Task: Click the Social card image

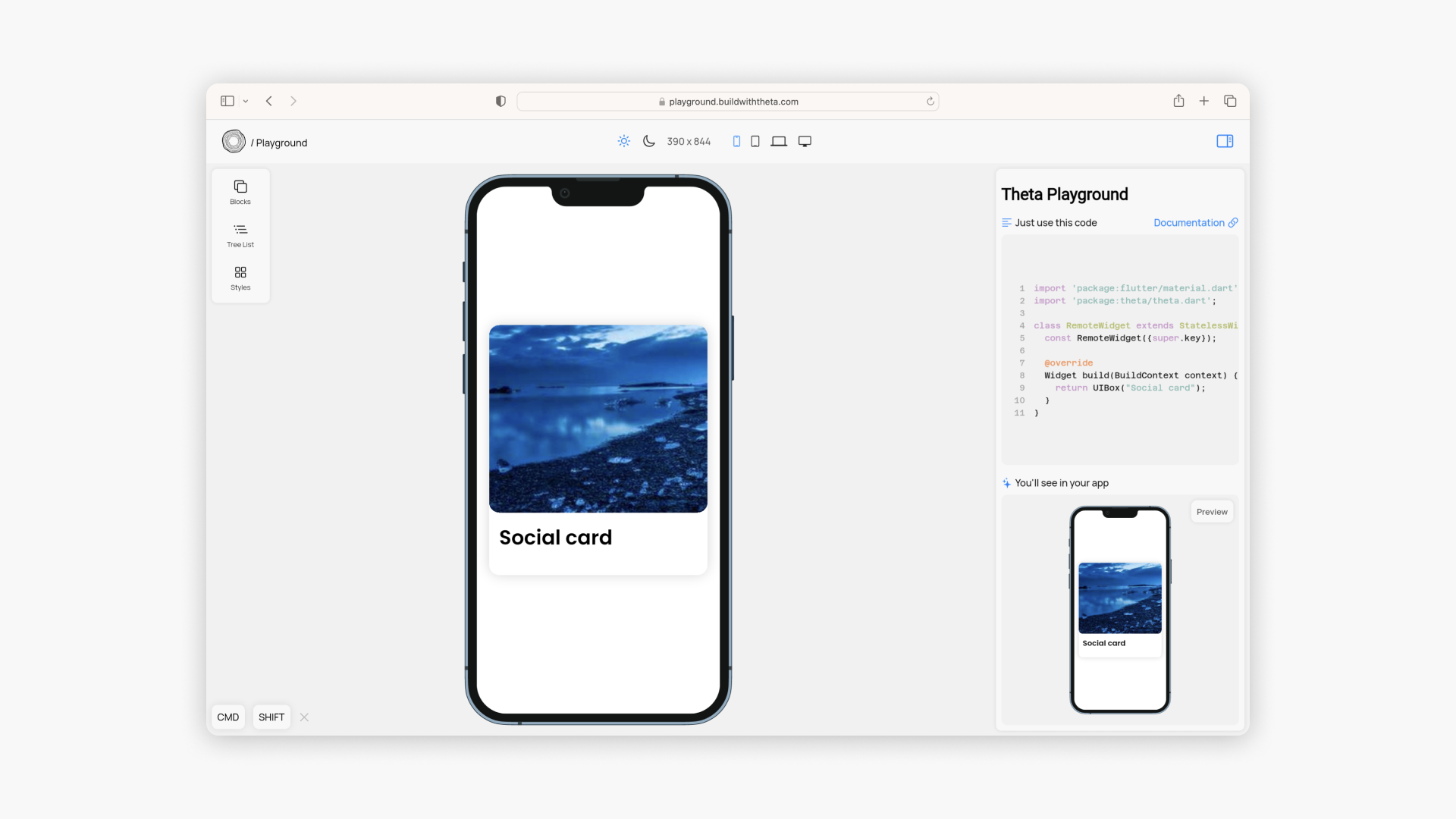Action: (x=598, y=419)
